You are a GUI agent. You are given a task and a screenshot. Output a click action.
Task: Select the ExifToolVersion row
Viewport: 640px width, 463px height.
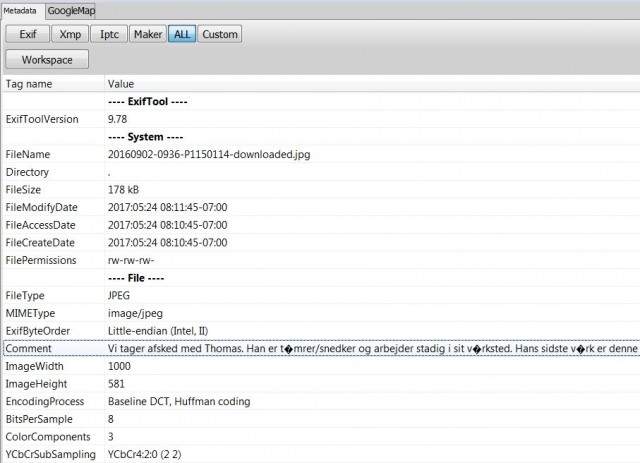coord(321,119)
